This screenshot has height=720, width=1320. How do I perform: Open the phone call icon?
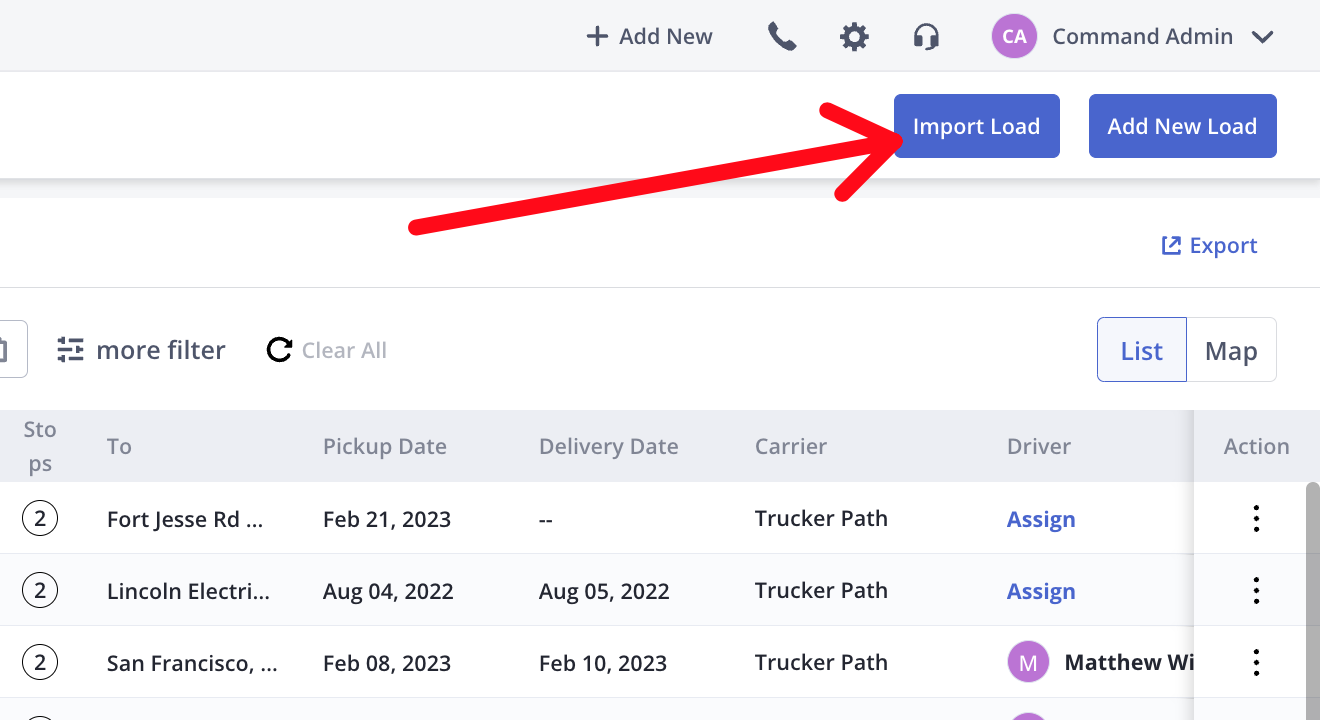point(782,37)
